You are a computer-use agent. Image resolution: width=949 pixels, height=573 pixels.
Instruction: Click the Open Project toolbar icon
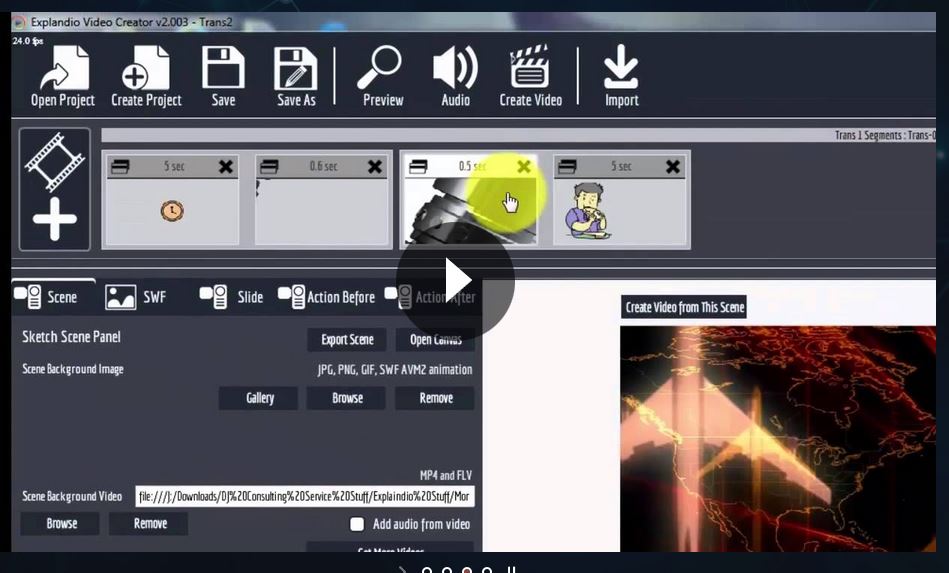click(x=63, y=77)
